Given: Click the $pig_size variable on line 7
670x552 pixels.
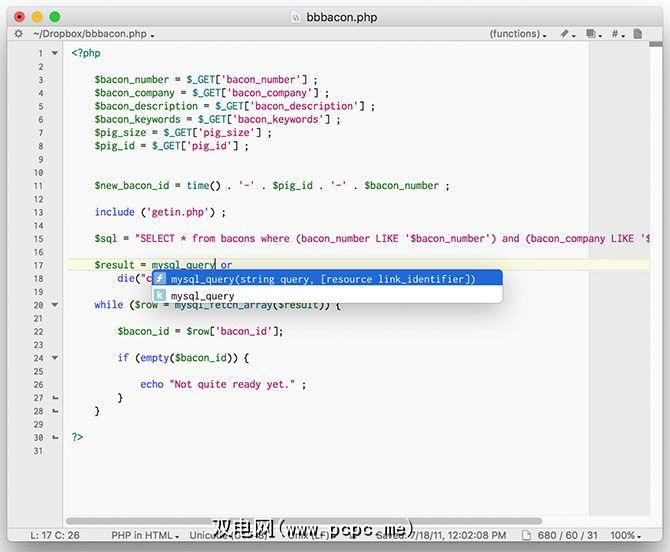Looking at the screenshot, I should (x=120, y=132).
